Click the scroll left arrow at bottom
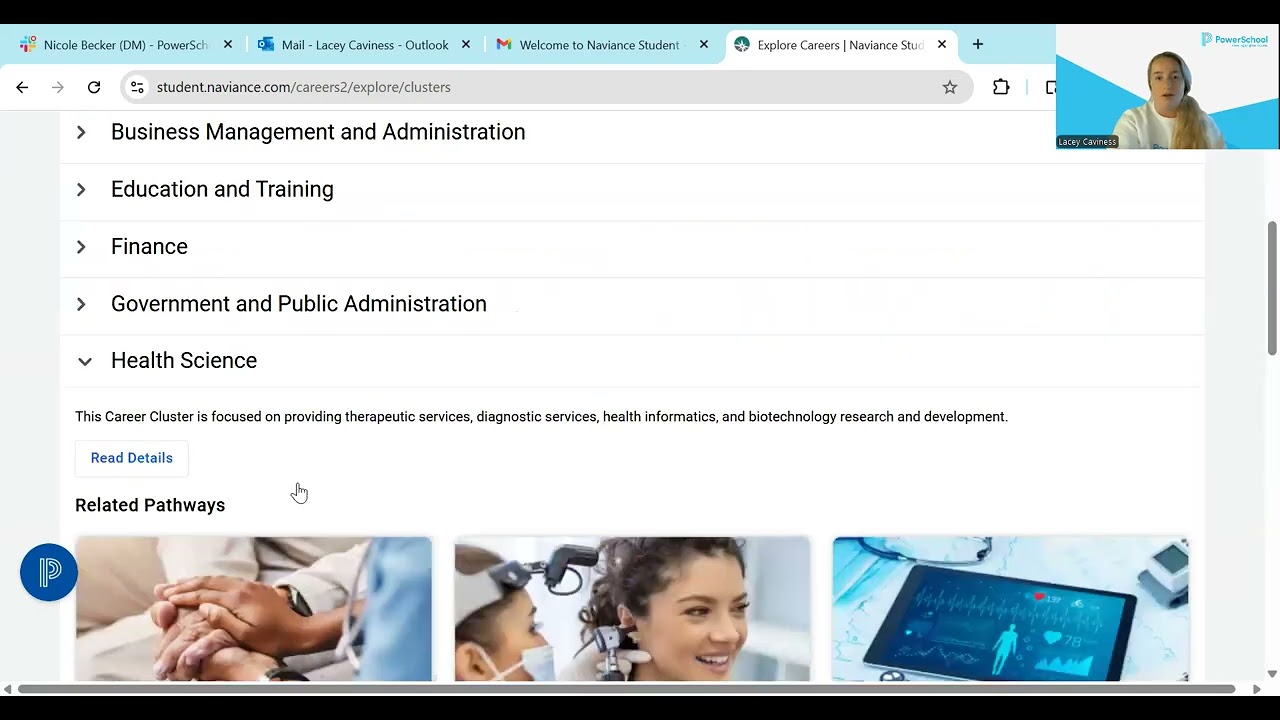The image size is (1280, 720). coord(8,689)
